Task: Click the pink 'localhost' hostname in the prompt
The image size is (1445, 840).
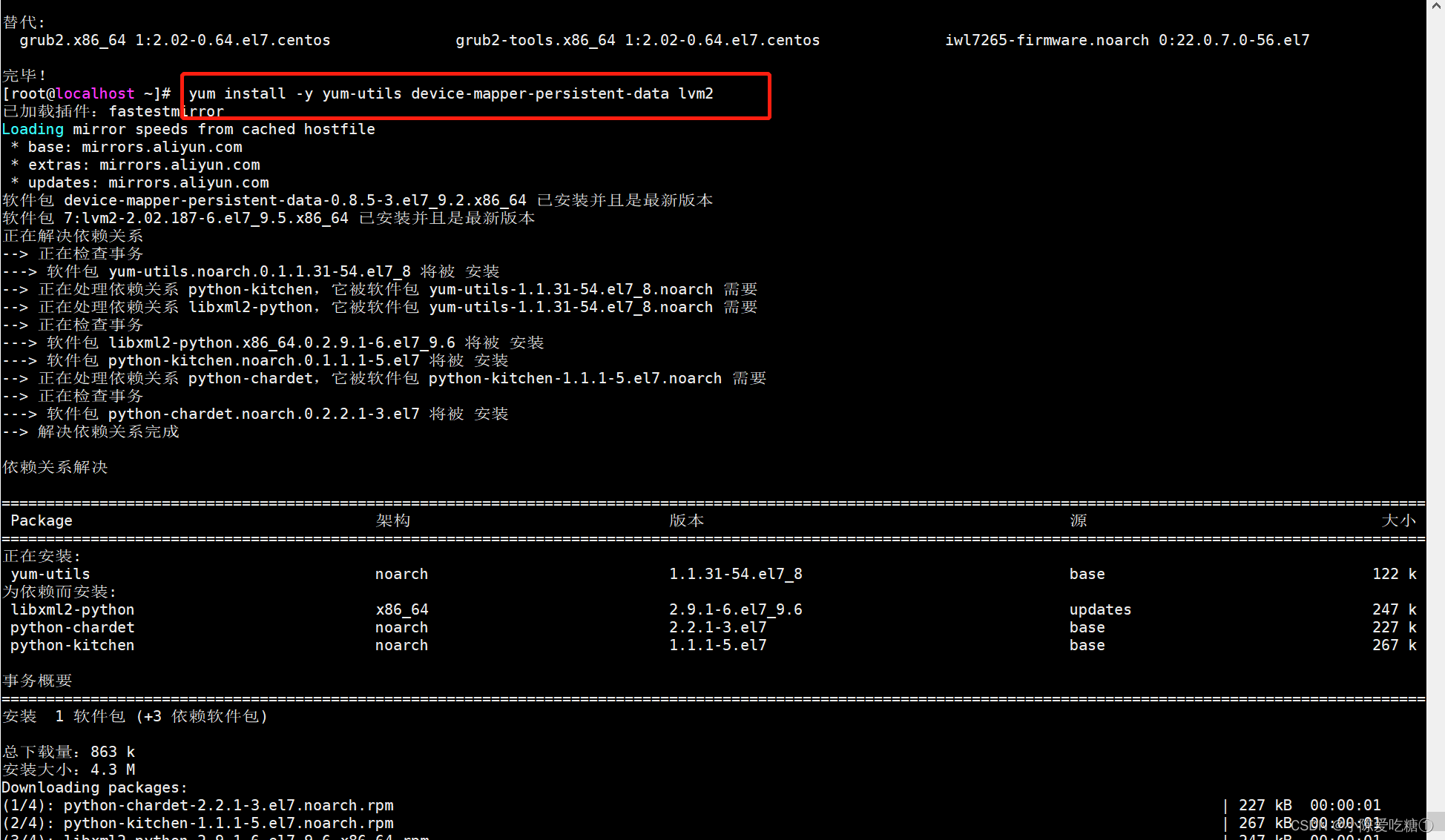Action: [x=95, y=94]
